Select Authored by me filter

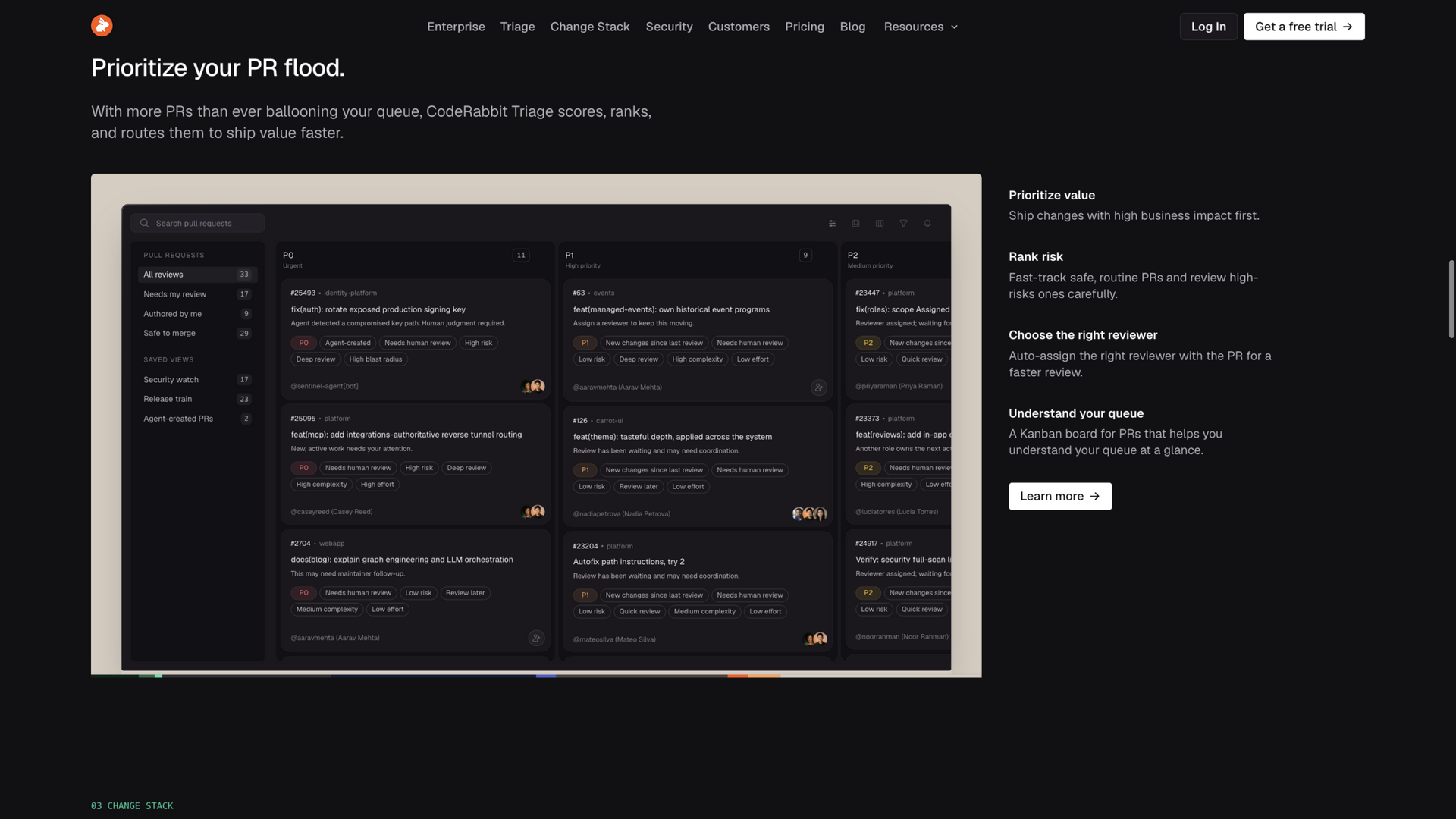tap(197, 314)
